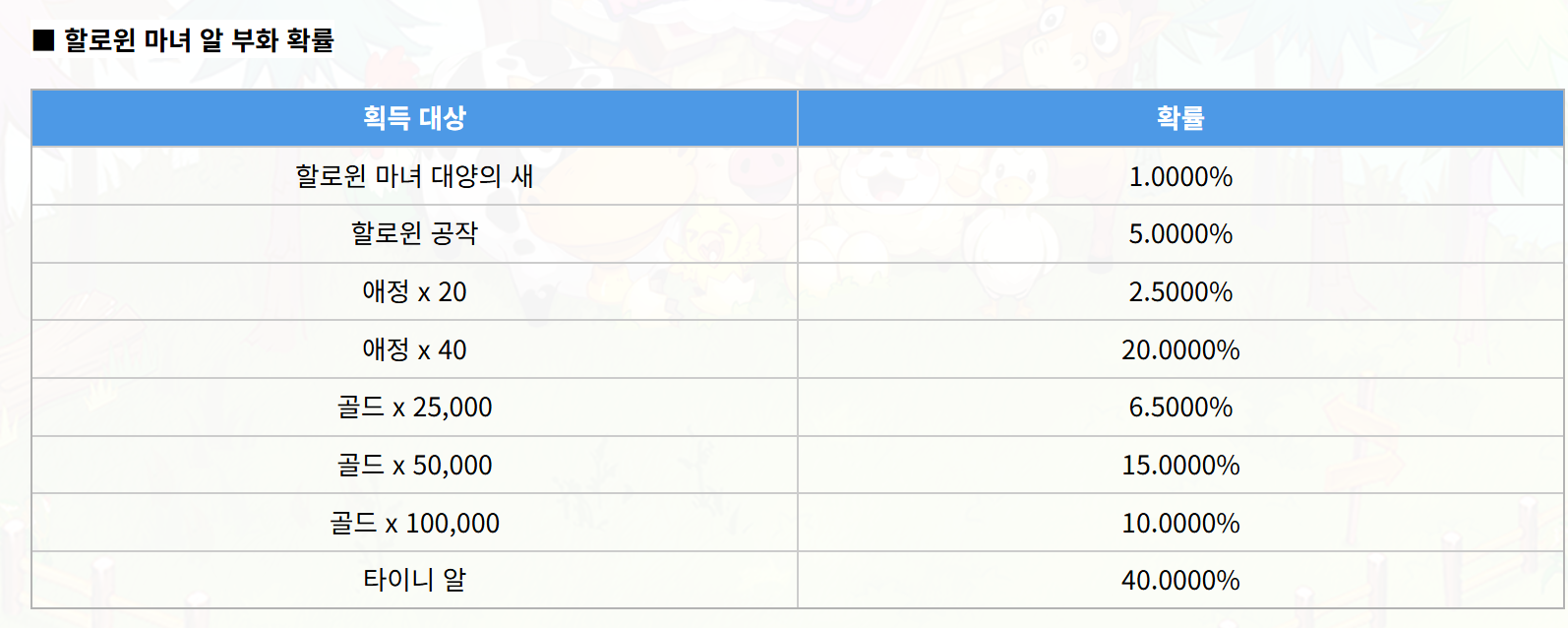
Task: Click the 획득 대상 column header
Action: click(414, 118)
